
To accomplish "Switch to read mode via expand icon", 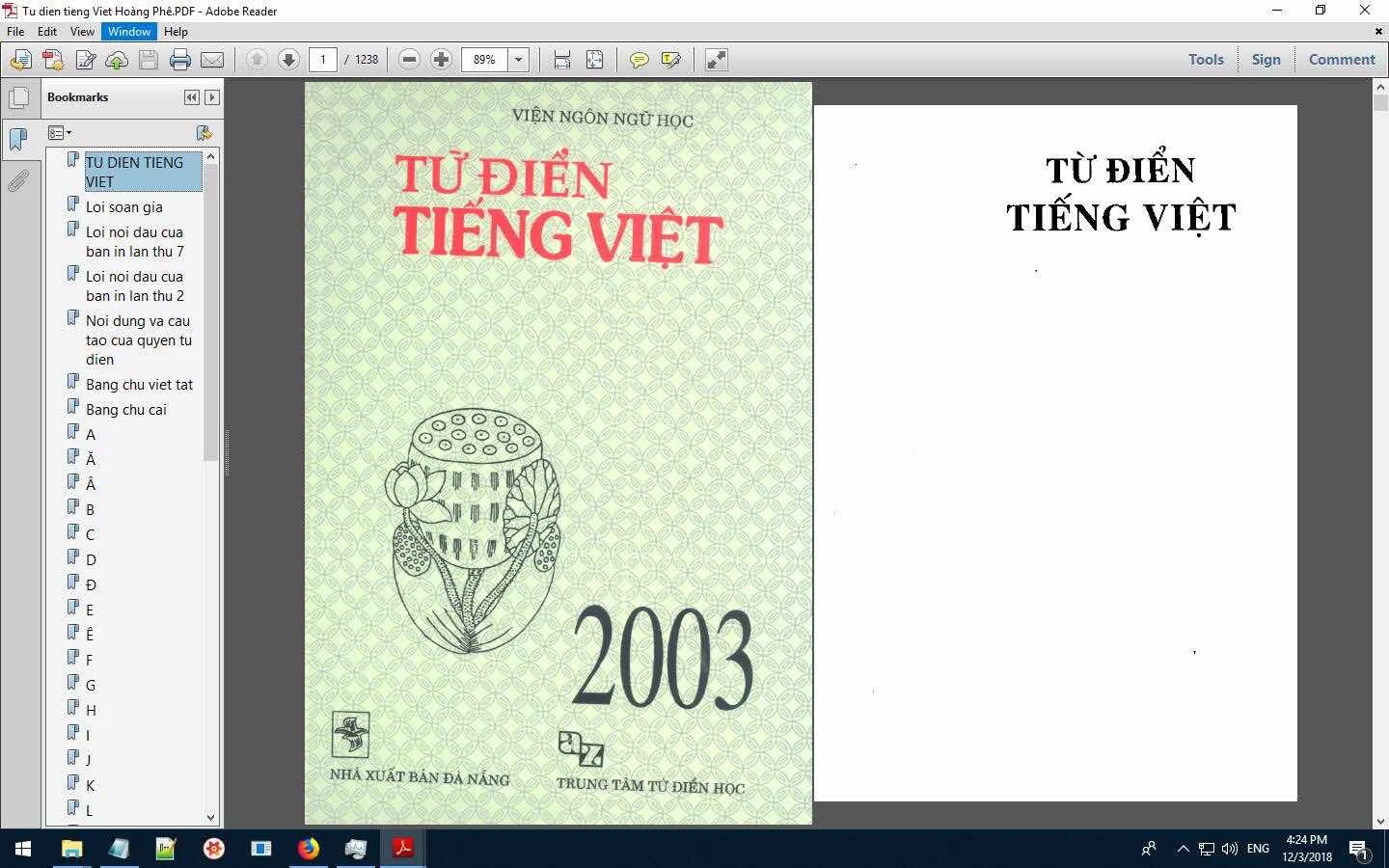I will [x=716, y=60].
